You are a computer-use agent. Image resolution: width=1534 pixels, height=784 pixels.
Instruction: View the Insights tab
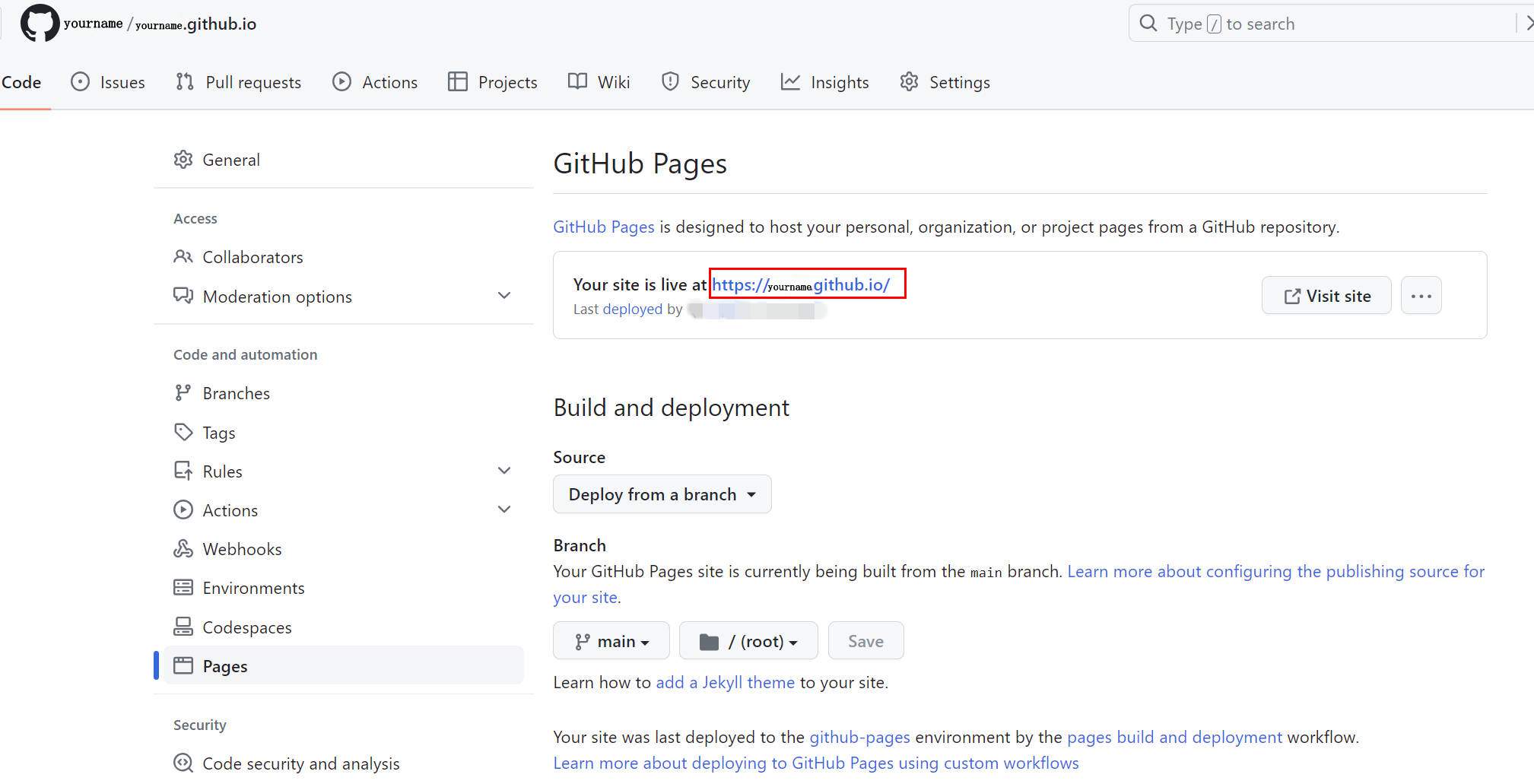pos(825,82)
